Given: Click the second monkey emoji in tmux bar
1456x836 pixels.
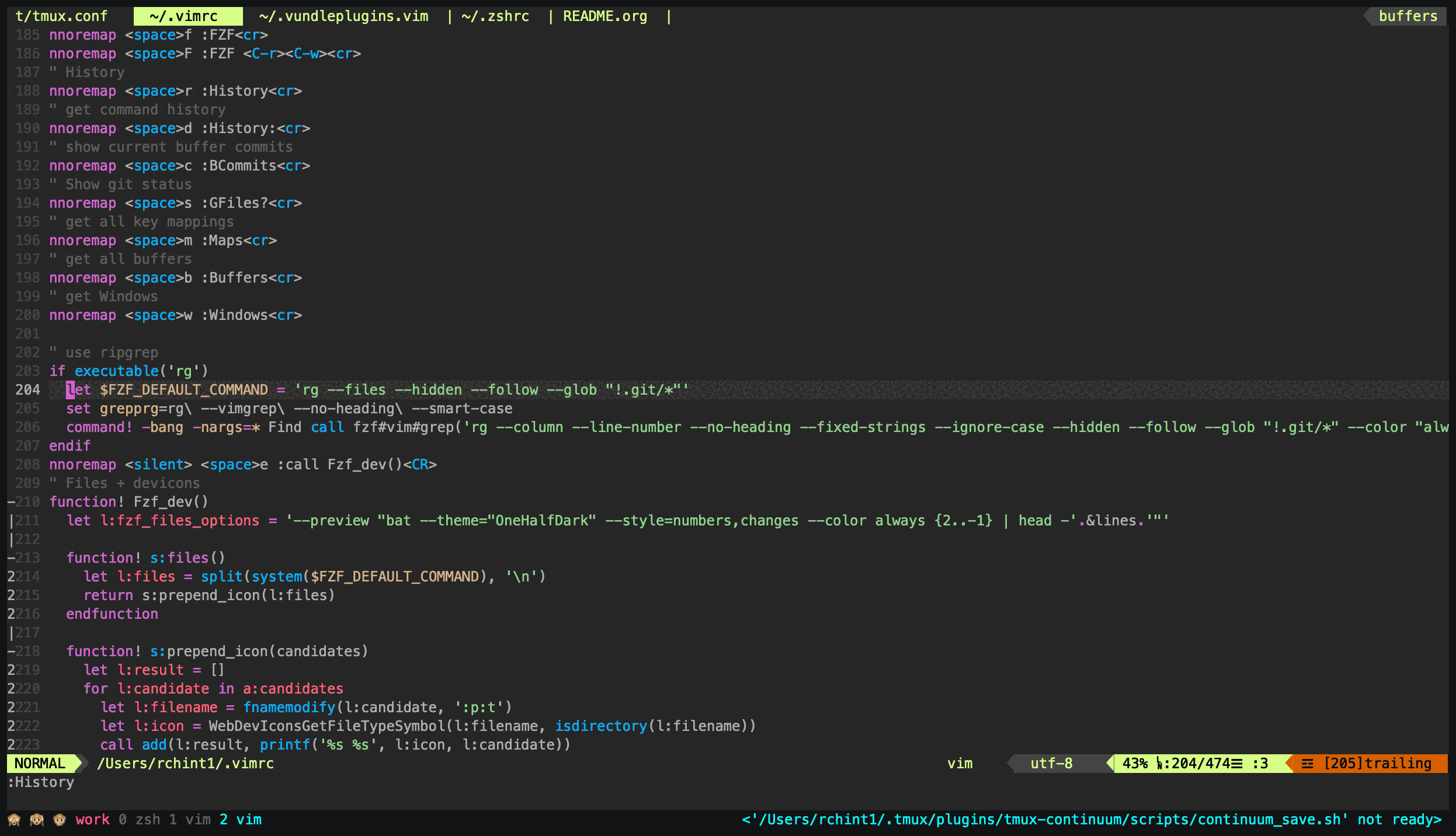Looking at the screenshot, I should click(x=37, y=820).
